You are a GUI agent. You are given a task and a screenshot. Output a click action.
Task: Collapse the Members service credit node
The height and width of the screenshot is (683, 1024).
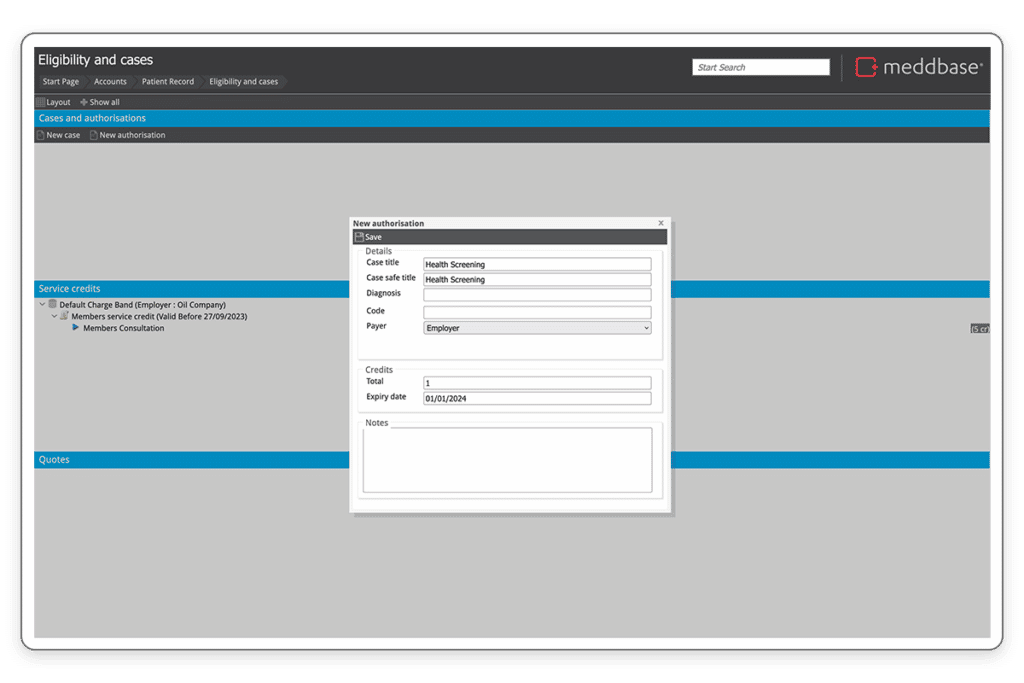click(x=54, y=316)
